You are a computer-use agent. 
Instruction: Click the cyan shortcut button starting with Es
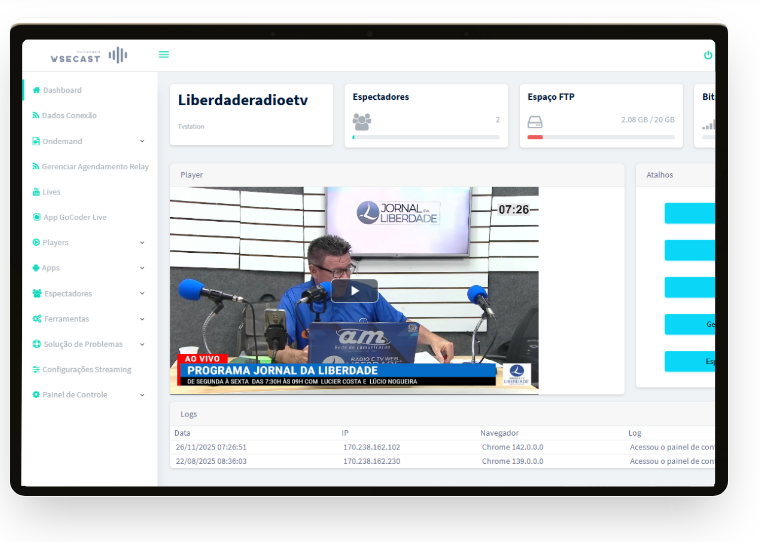pyautogui.click(x=689, y=361)
